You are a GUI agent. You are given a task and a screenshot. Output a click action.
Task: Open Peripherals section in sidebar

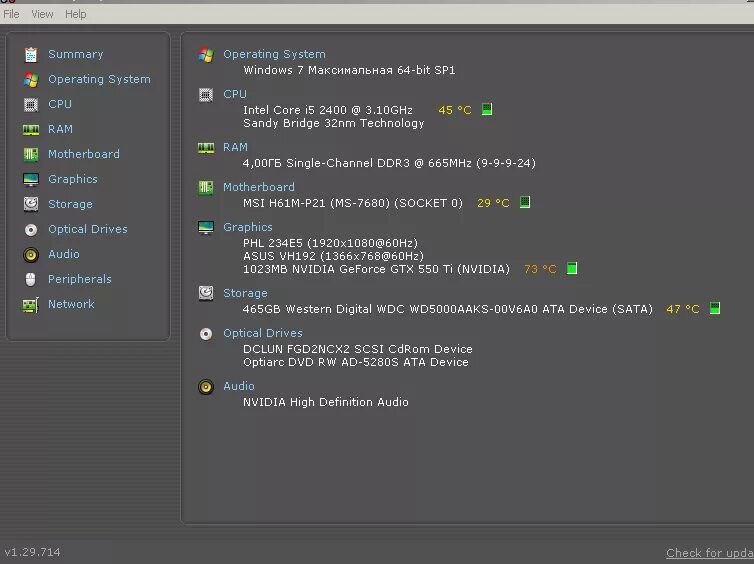80,279
